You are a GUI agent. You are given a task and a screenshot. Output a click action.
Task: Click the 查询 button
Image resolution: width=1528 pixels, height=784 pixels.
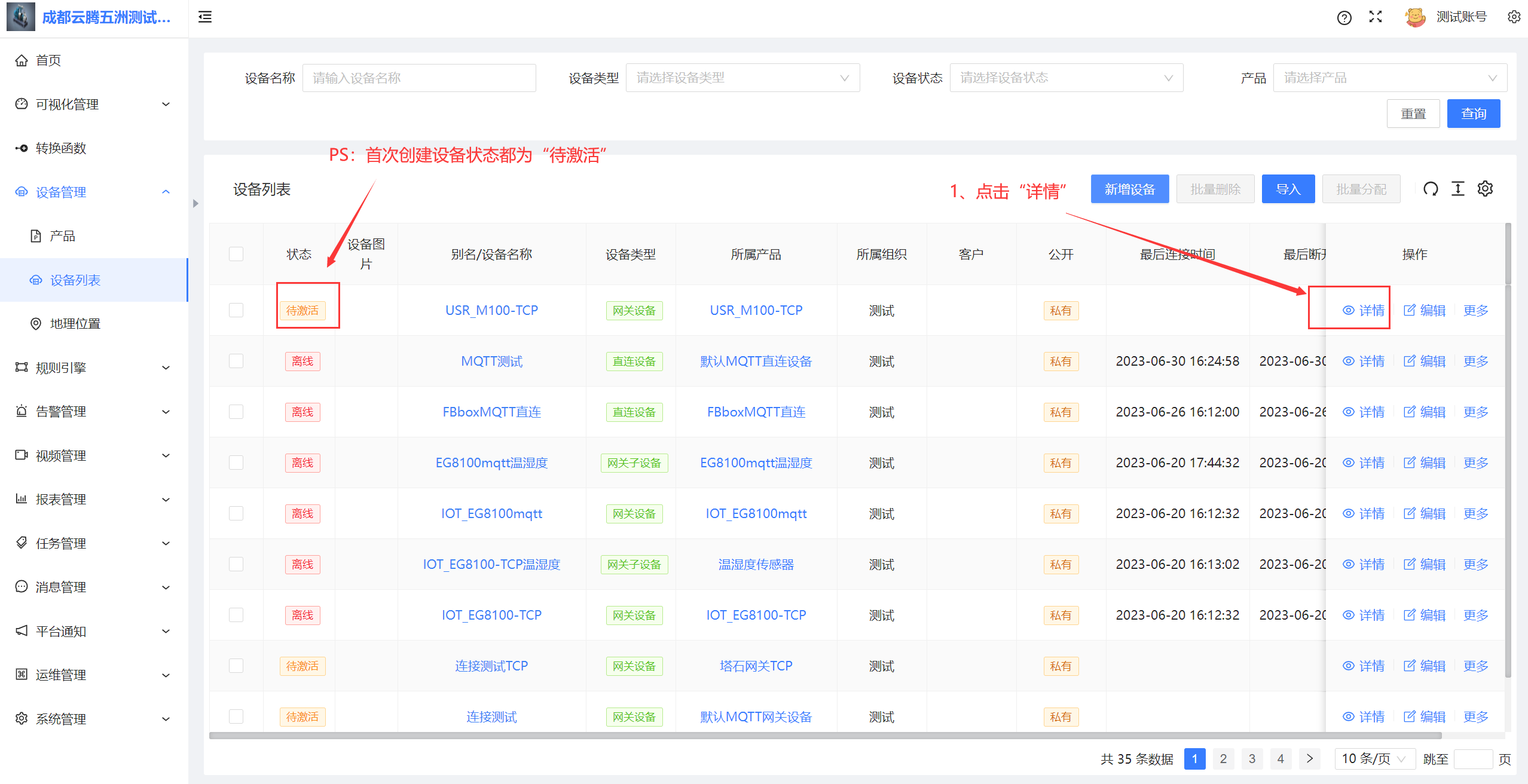1474,114
